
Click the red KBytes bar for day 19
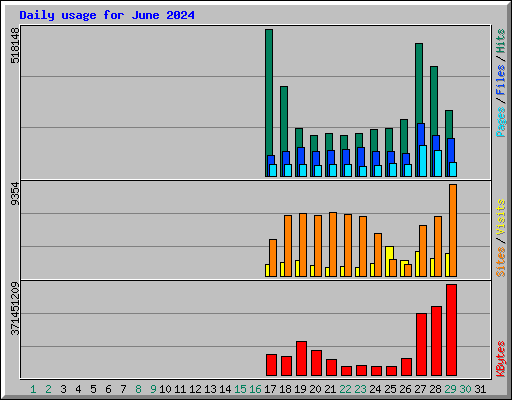(x=302, y=359)
